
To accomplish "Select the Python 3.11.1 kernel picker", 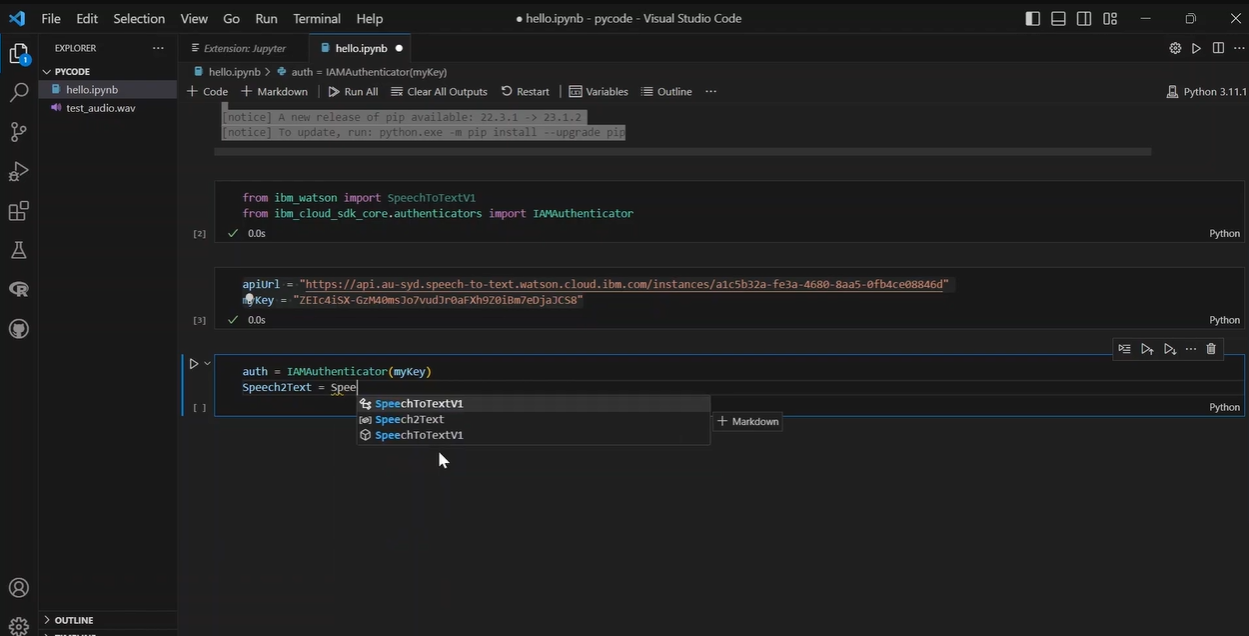I will (x=1207, y=91).
